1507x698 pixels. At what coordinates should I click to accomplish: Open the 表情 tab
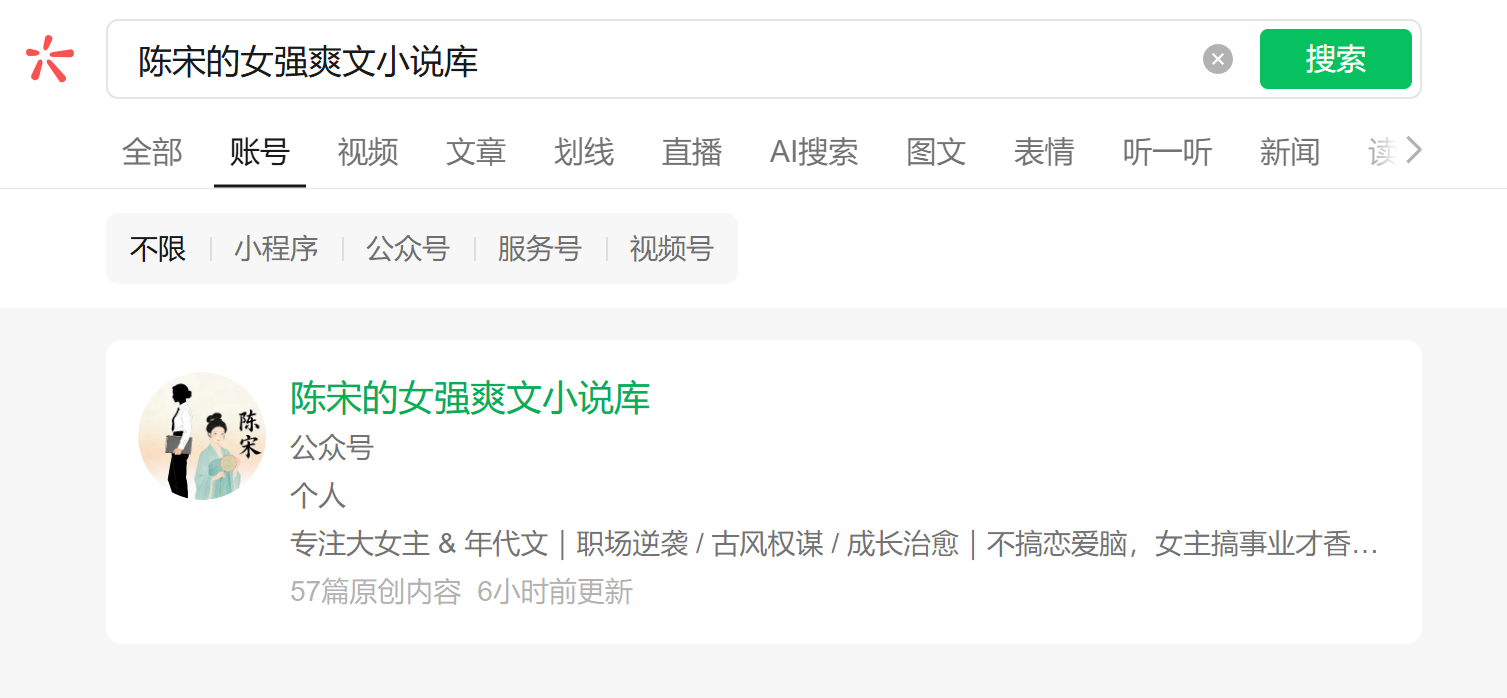pyautogui.click(x=1044, y=153)
